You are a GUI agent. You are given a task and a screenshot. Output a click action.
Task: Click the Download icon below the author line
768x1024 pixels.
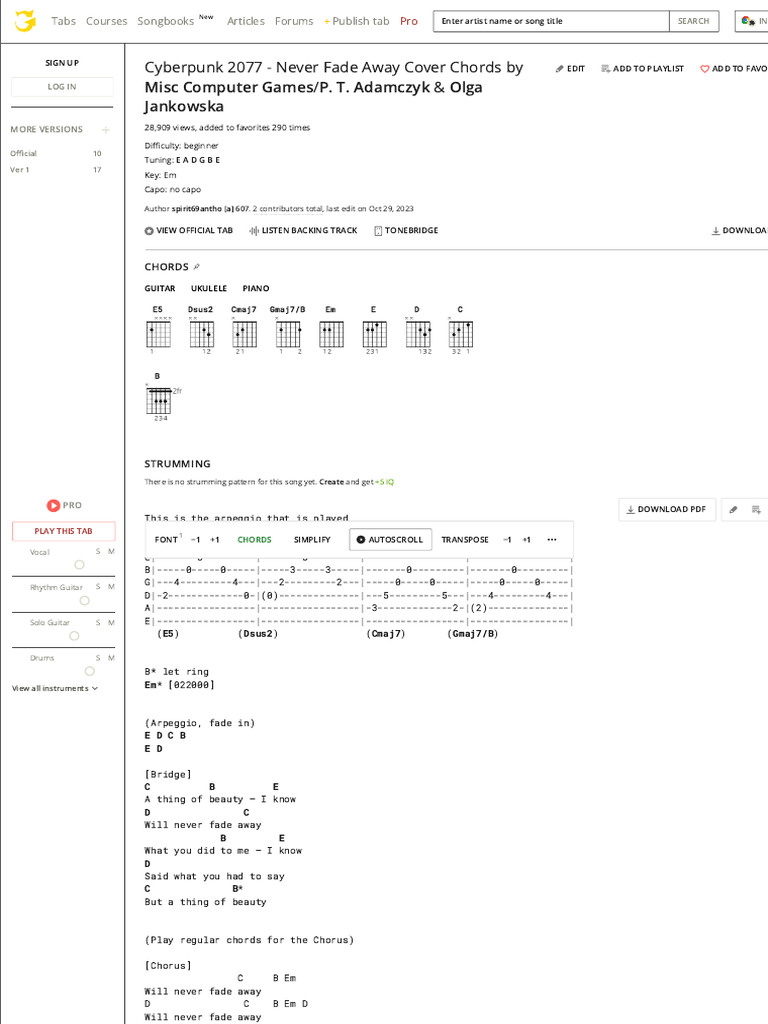point(715,231)
